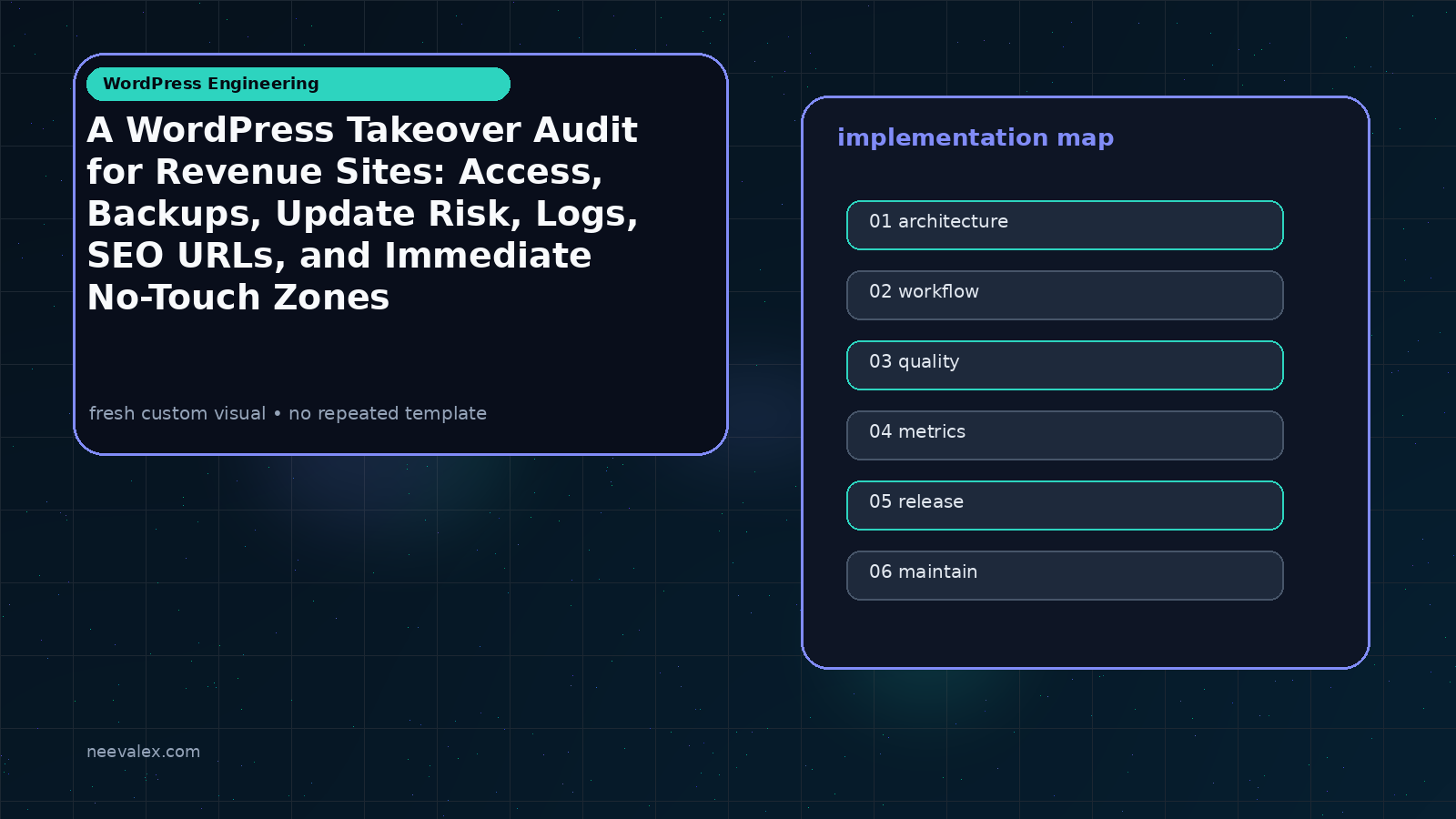Click the WordPress Engineering tag pill
The image size is (1456, 819).
coord(298,84)
